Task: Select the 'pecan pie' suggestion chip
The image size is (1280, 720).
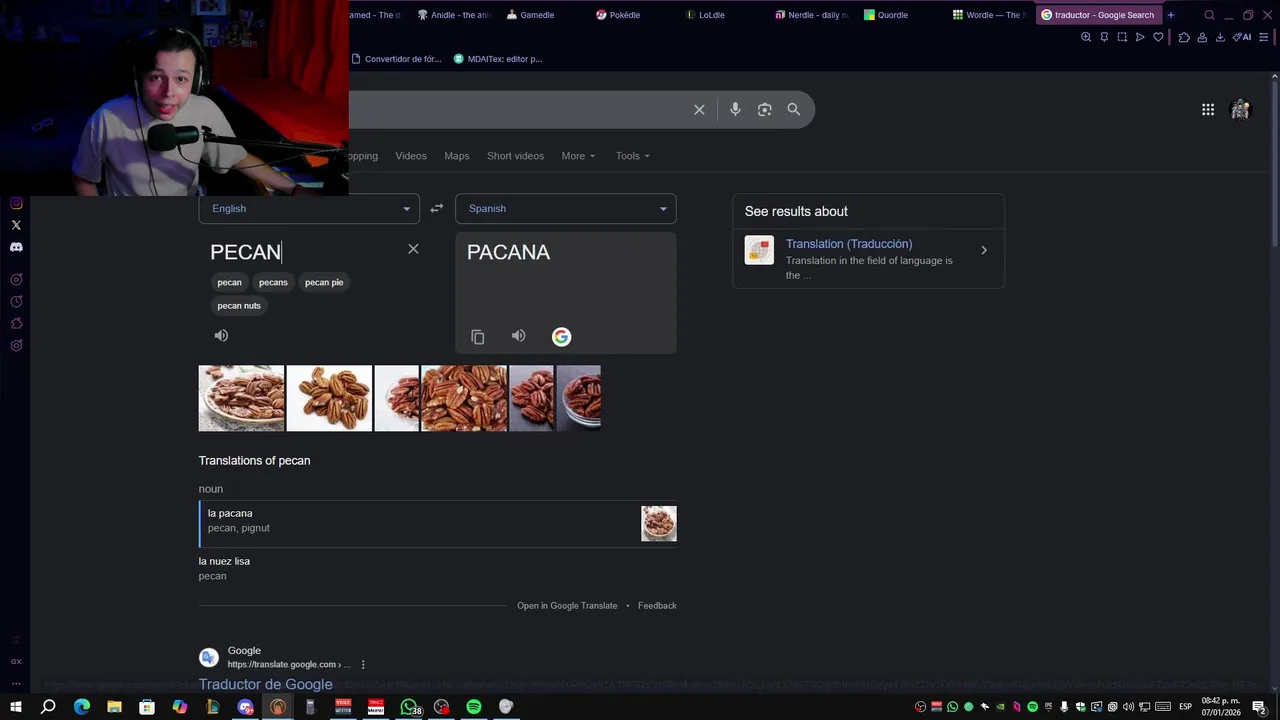Action: tap(324, 282)
